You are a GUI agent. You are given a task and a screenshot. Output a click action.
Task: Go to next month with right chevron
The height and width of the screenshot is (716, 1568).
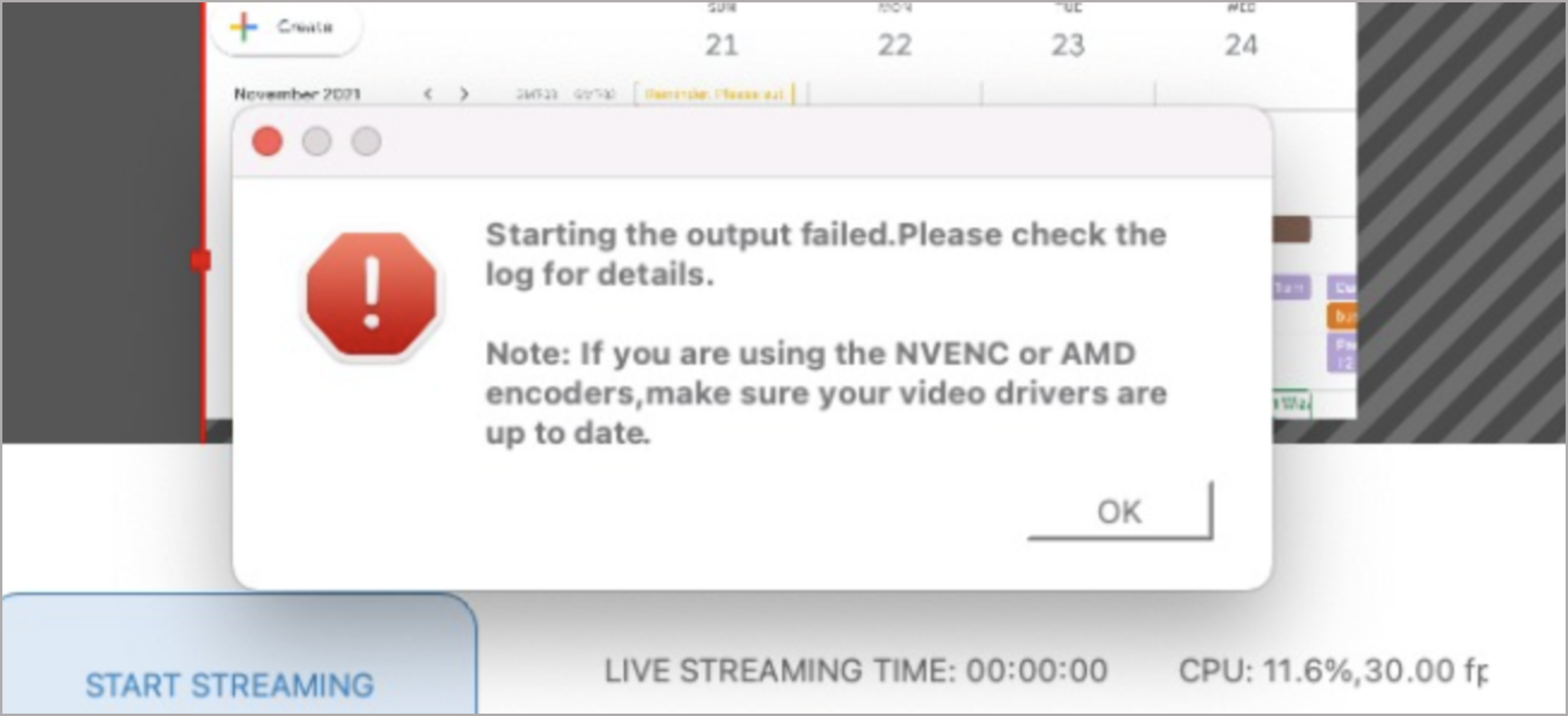464,94
